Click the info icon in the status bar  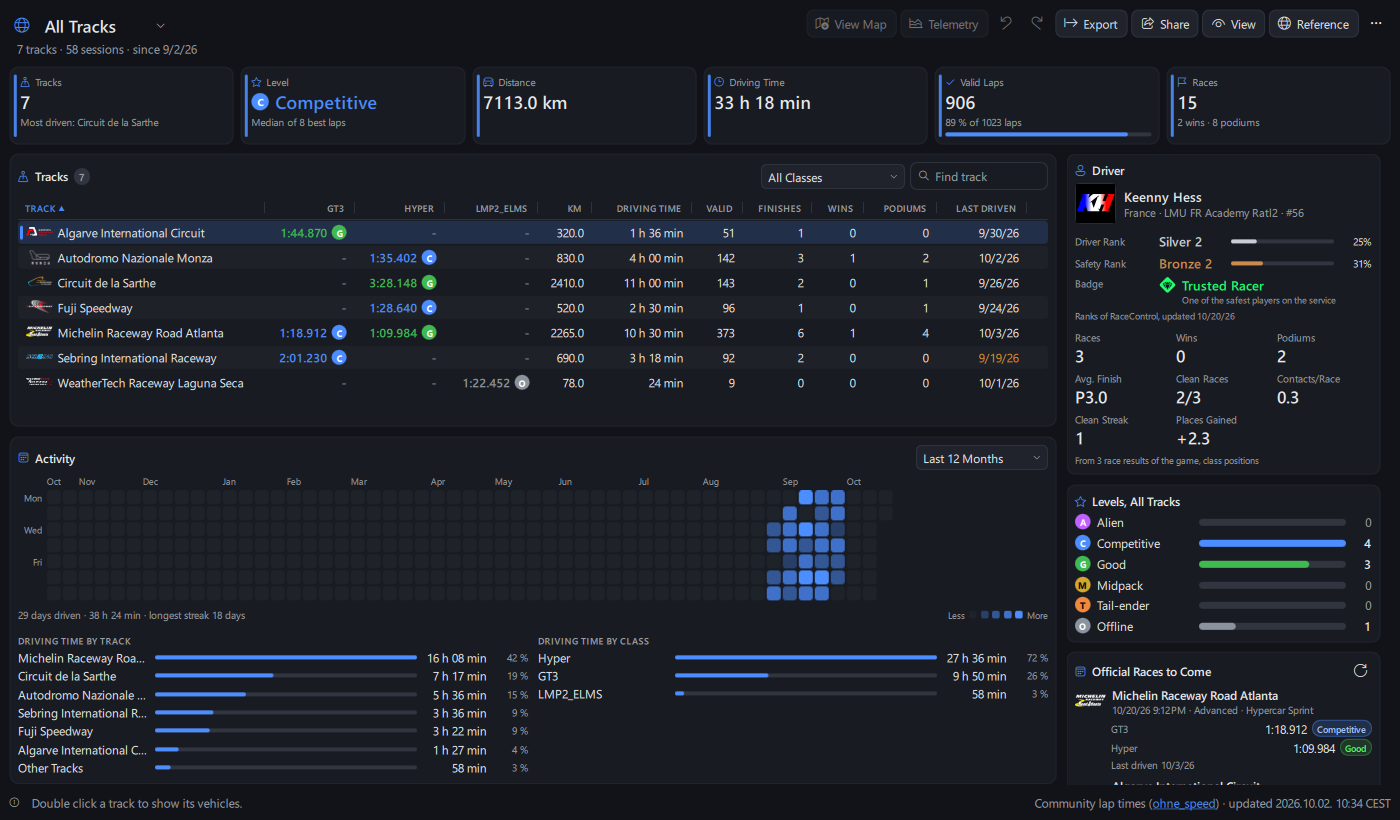15,803
